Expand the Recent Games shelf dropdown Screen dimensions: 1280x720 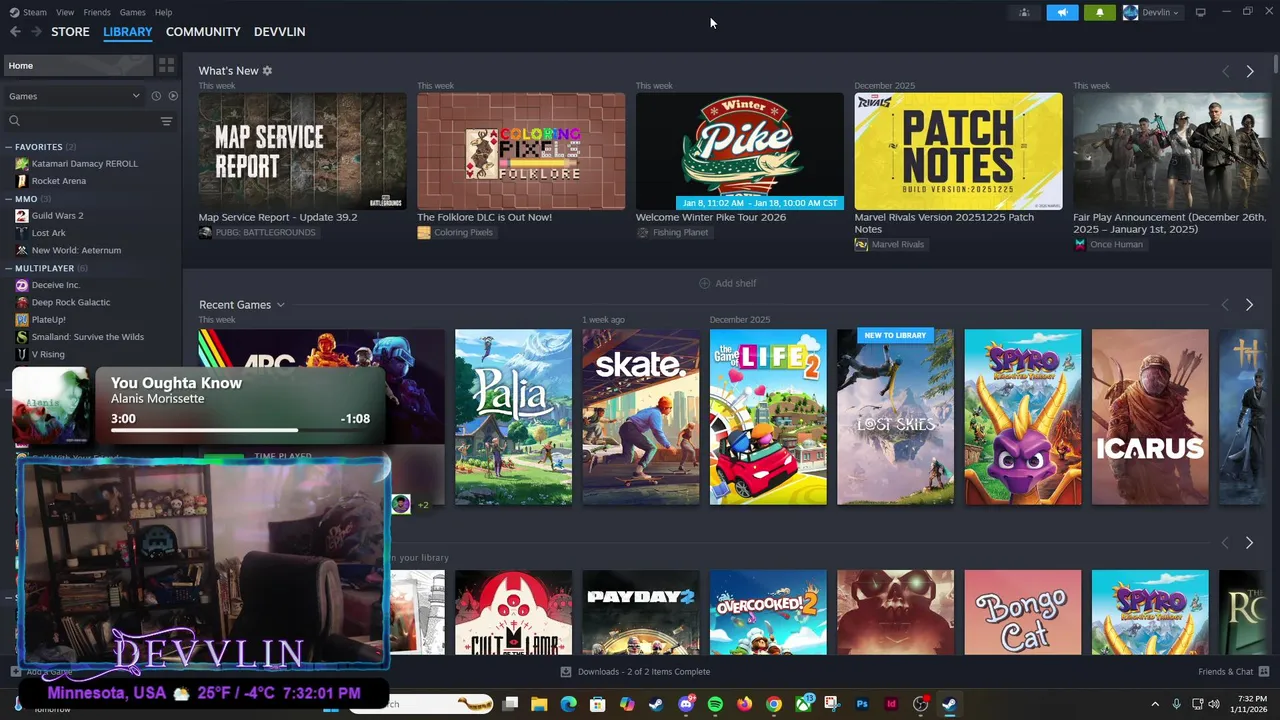tap(281, 305)
